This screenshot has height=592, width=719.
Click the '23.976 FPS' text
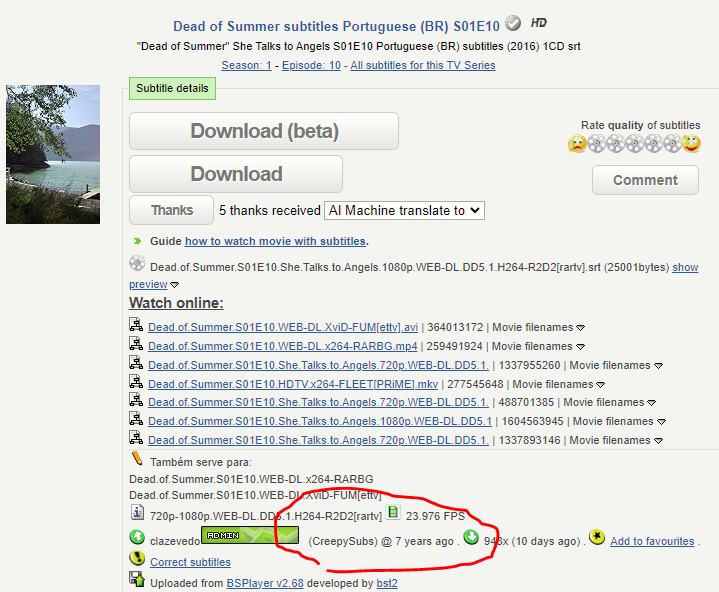coord(435,516)
